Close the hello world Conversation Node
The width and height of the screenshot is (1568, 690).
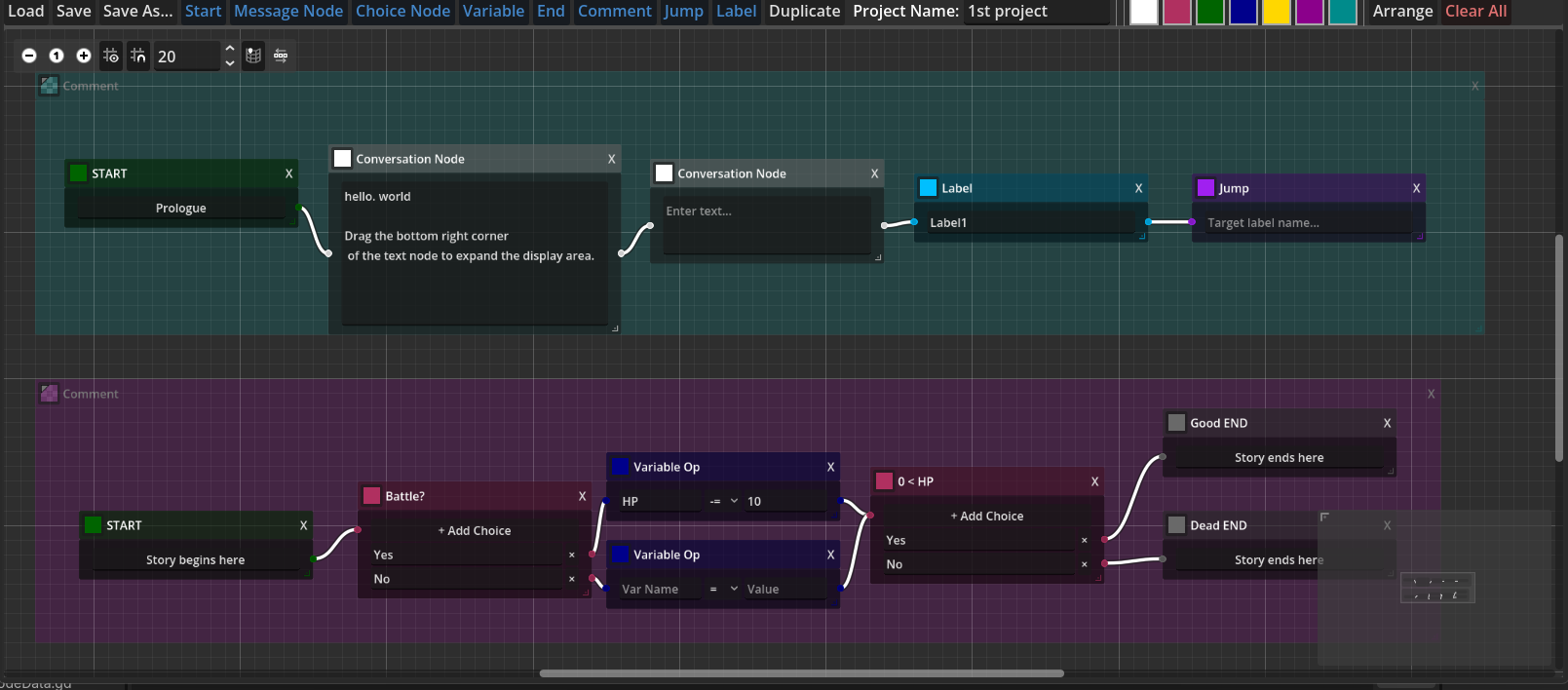[611, 159]
